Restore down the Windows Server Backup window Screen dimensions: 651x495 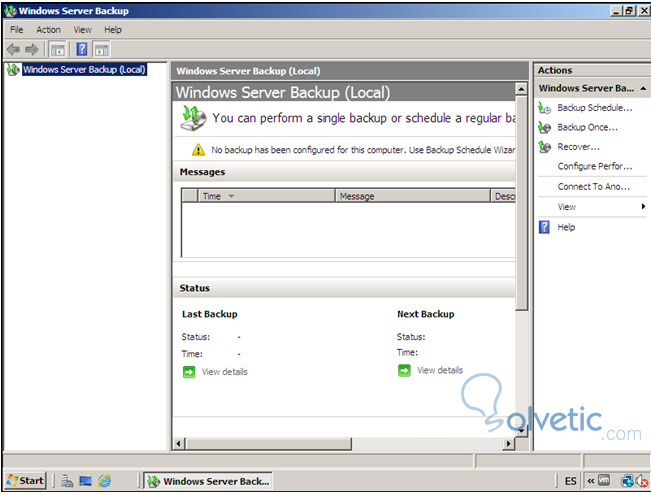(x=630, y=11)
